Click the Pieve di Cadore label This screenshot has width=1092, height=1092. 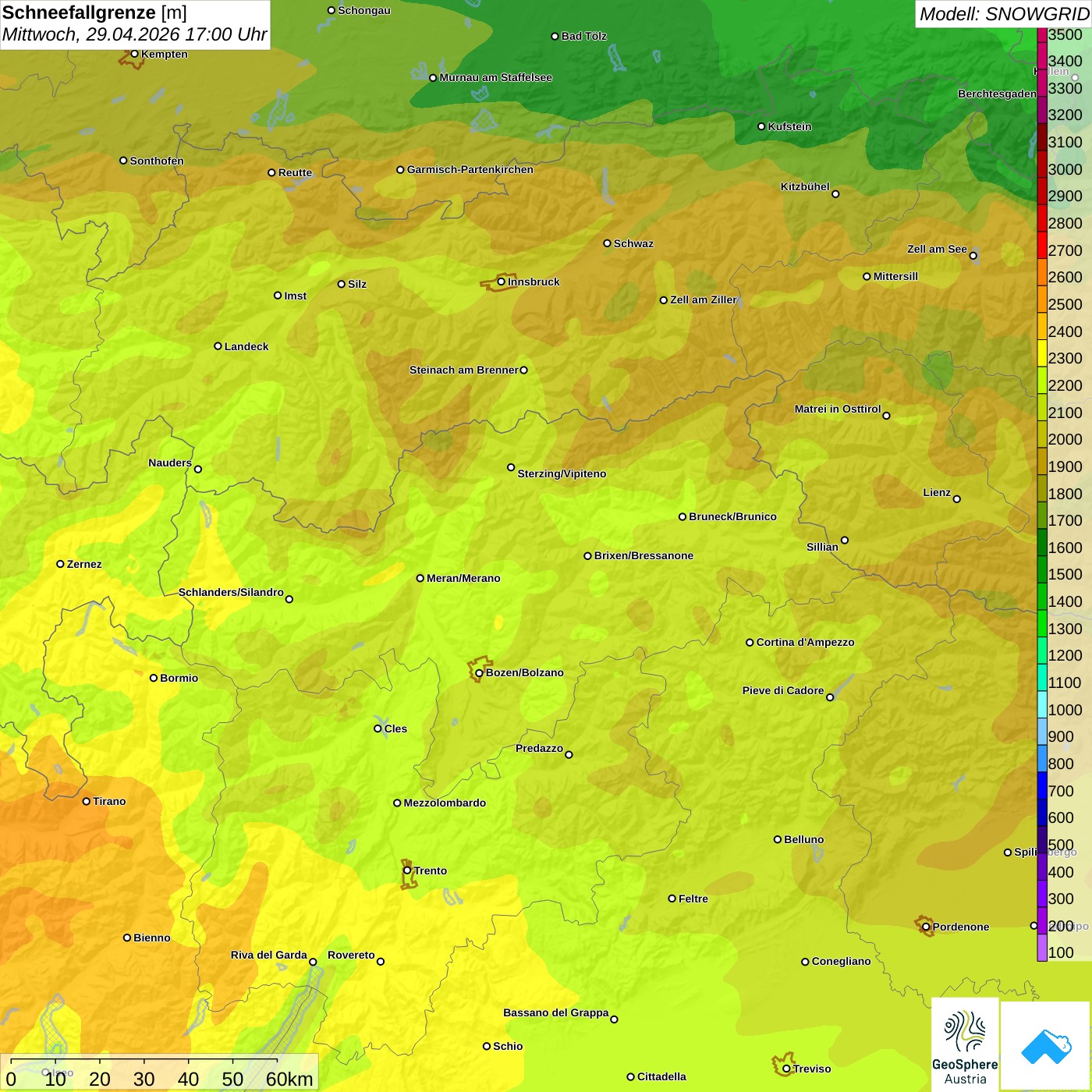pyautogui.click(x=783, y=690)
